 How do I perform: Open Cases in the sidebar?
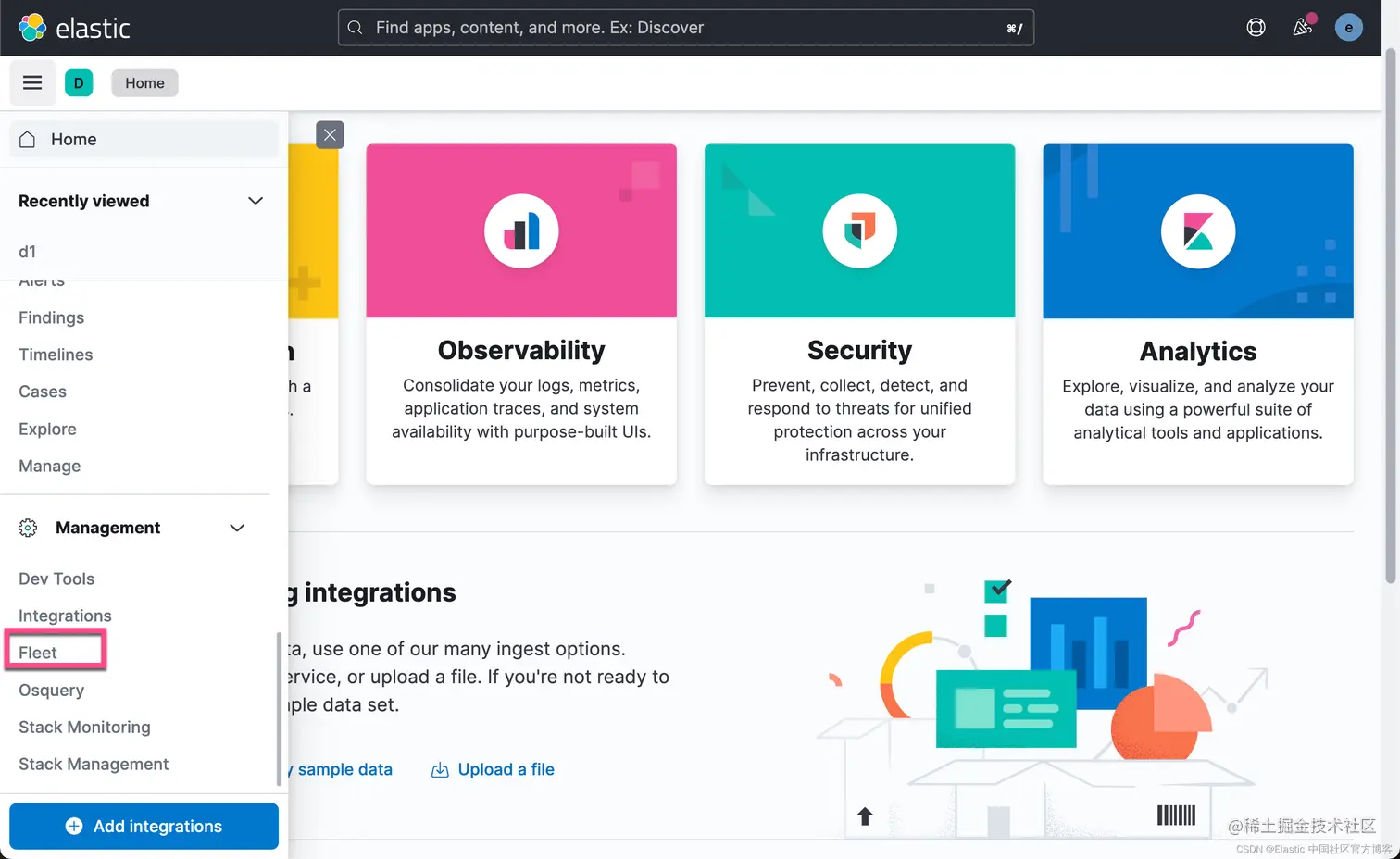(43, 392)
